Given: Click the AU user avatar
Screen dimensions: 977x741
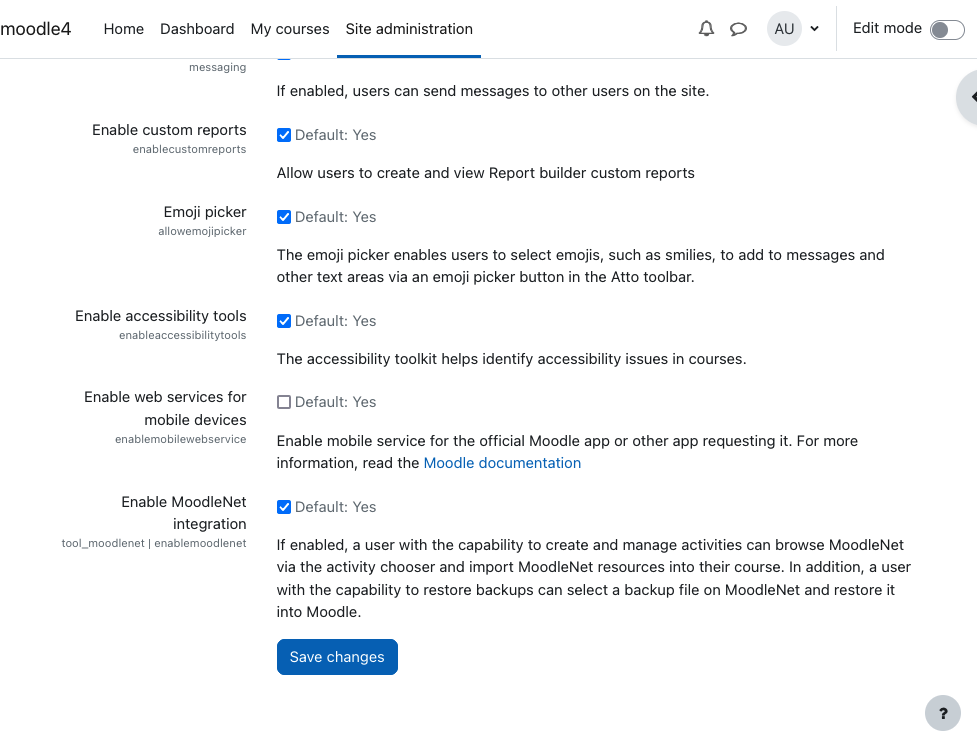Looking at the screenshot, I should point(784,29).
